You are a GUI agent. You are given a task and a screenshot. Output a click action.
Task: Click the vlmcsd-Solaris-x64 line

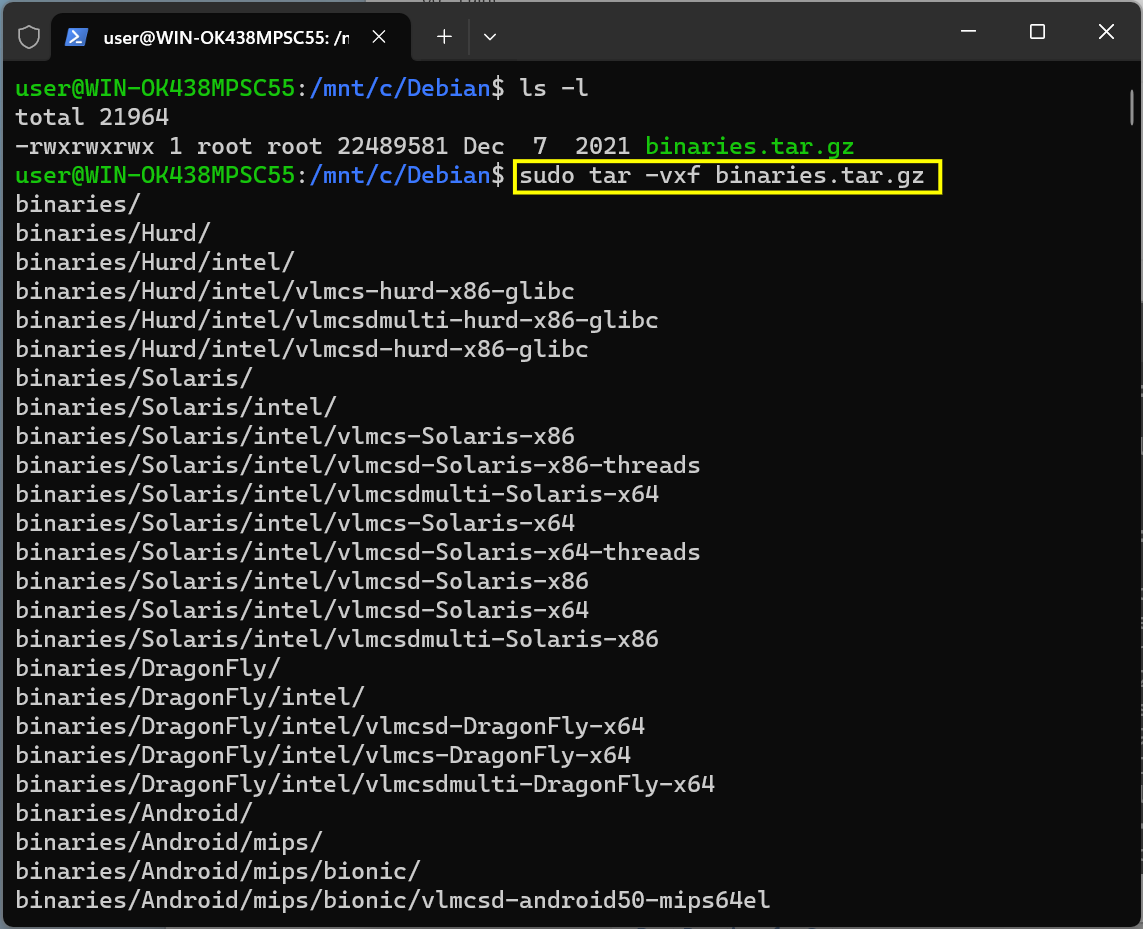point(302,610)
